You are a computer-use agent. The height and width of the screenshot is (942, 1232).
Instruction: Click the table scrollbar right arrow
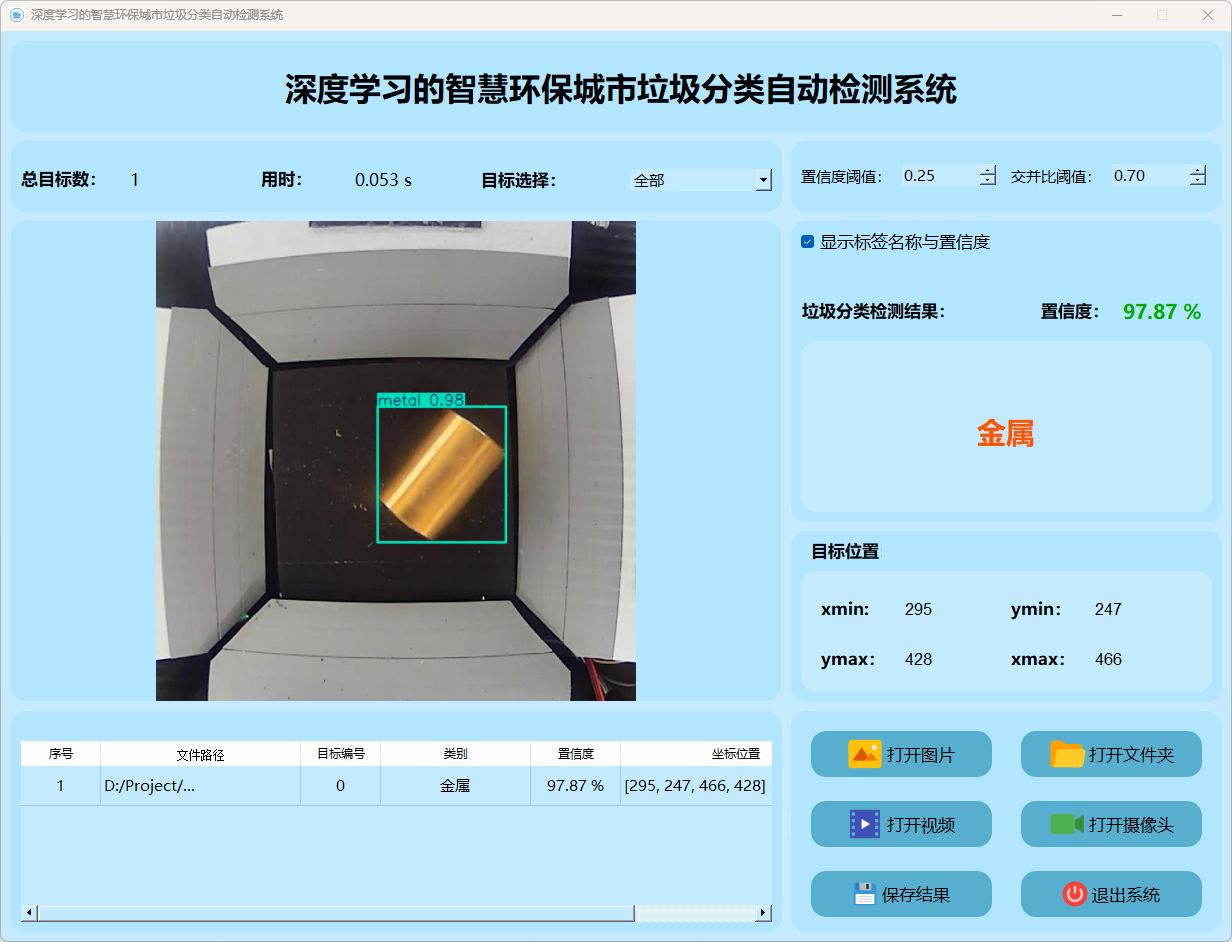(x=764, y=913)
